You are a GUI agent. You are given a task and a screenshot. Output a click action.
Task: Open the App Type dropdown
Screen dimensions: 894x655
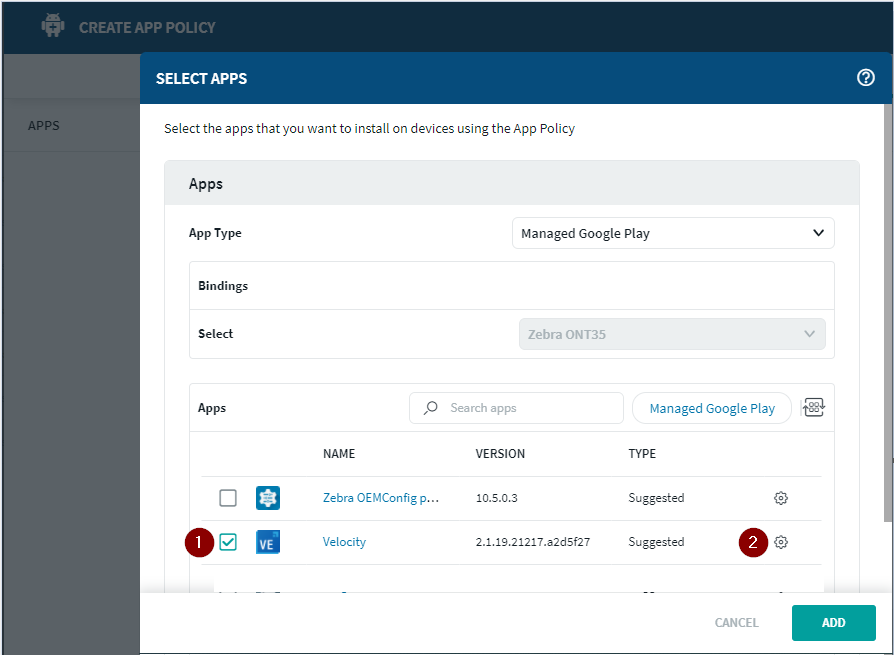click(672, 232)
